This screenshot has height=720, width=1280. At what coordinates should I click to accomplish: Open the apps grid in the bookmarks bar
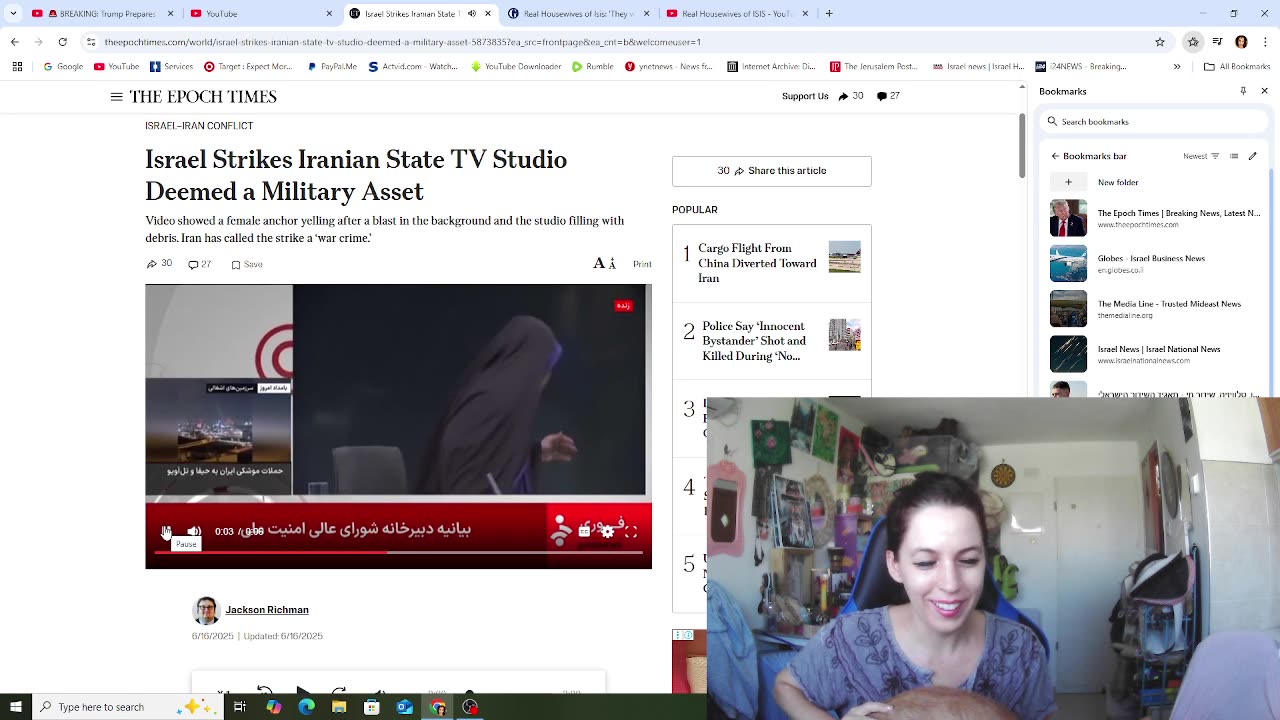coord(17,67)
